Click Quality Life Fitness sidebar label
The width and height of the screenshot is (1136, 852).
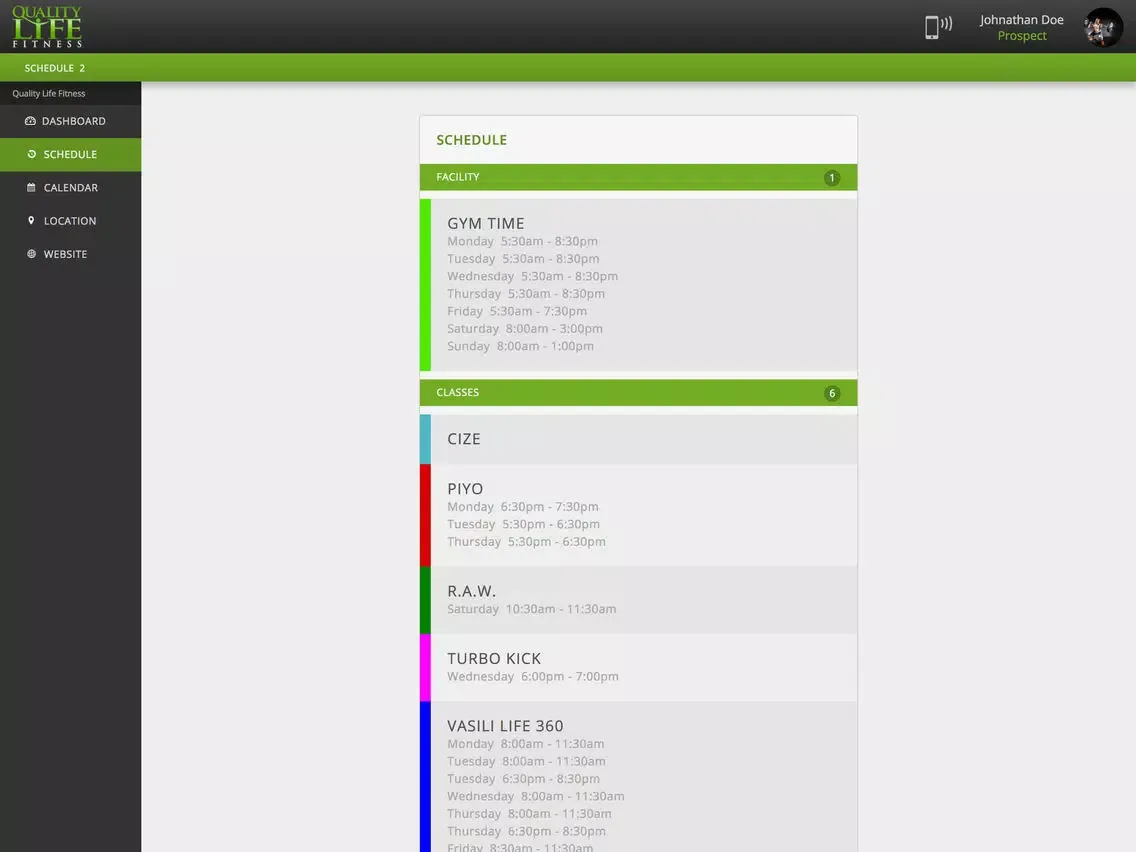tap(49, 93)
